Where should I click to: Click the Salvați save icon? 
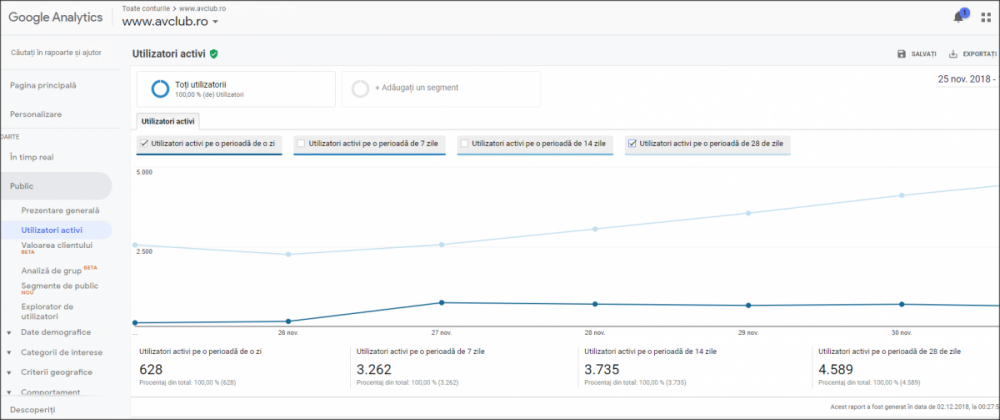tap(901, 54)
